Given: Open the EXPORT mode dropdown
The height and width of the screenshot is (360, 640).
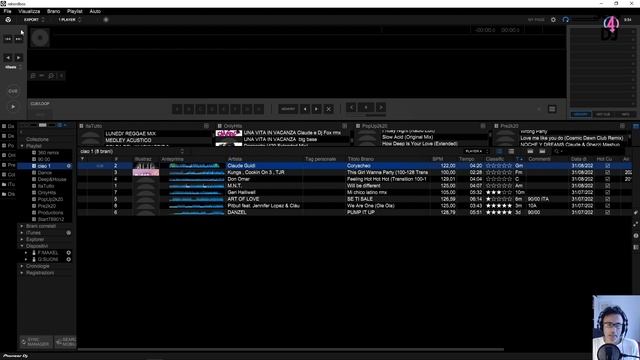Looking at the screenshot, I should click(33, 20).
